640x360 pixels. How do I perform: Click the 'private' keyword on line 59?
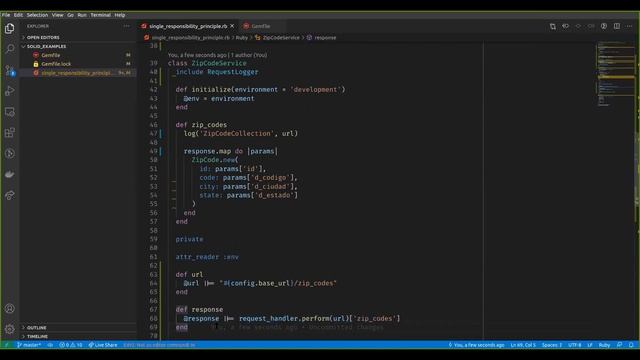189,239
